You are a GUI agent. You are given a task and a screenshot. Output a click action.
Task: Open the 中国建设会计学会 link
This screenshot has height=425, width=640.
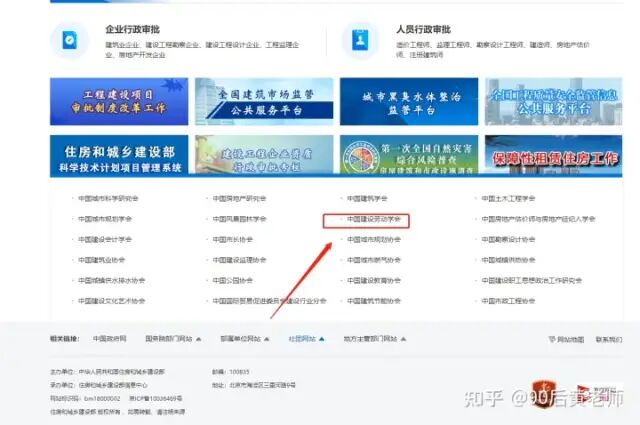point(105,239)
